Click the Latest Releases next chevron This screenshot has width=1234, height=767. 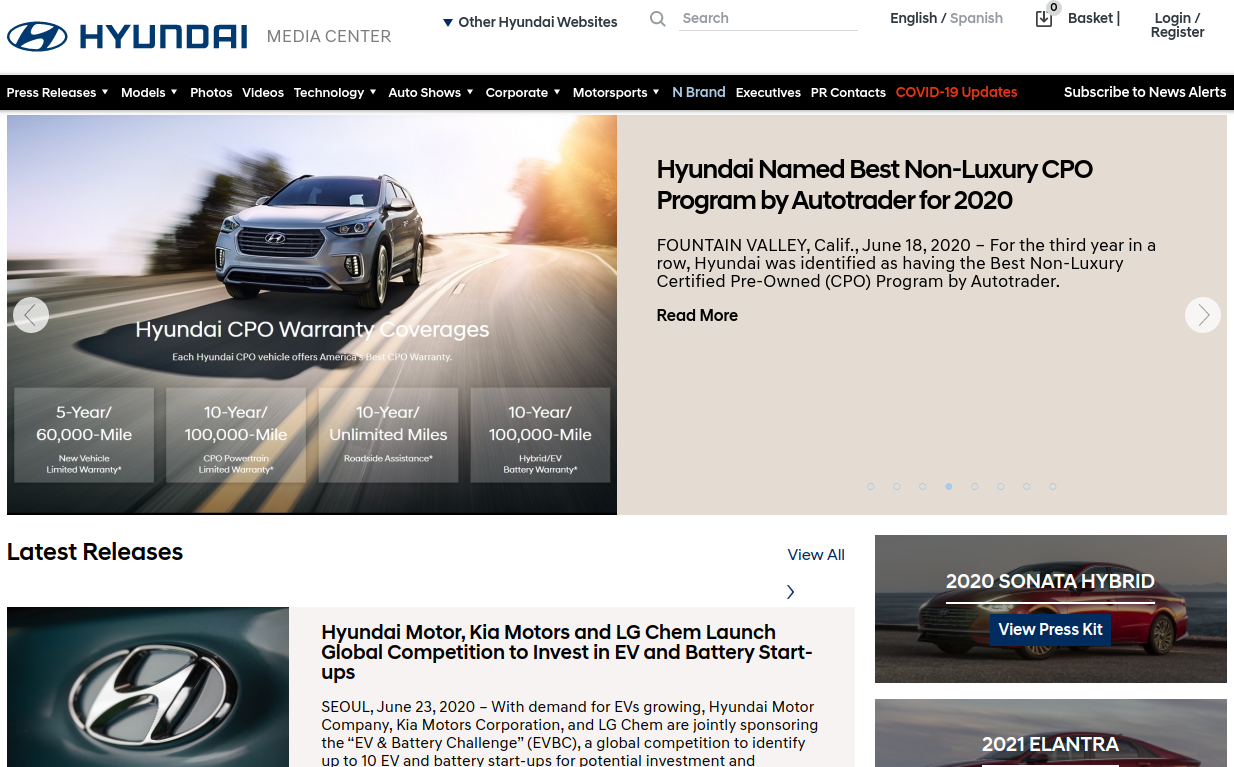790,592
